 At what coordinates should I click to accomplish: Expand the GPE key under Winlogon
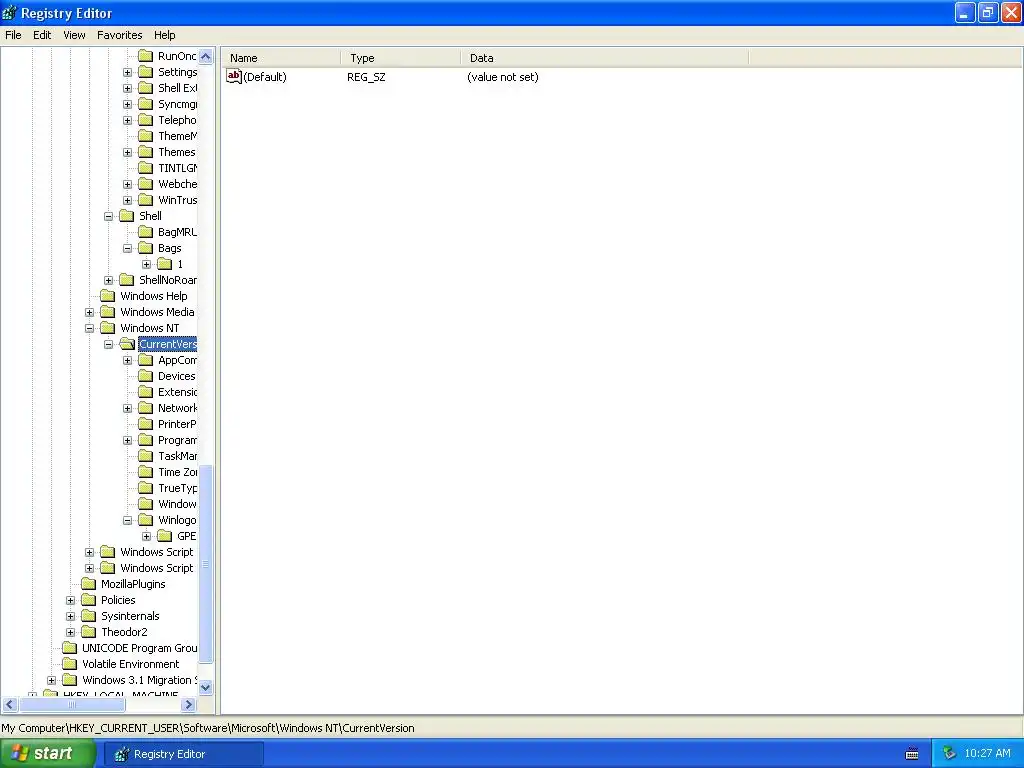tap(146, 536)
